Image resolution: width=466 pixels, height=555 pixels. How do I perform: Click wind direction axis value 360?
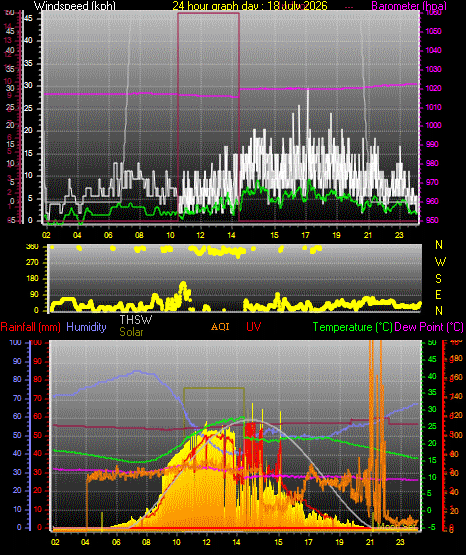tap(32, 247)
